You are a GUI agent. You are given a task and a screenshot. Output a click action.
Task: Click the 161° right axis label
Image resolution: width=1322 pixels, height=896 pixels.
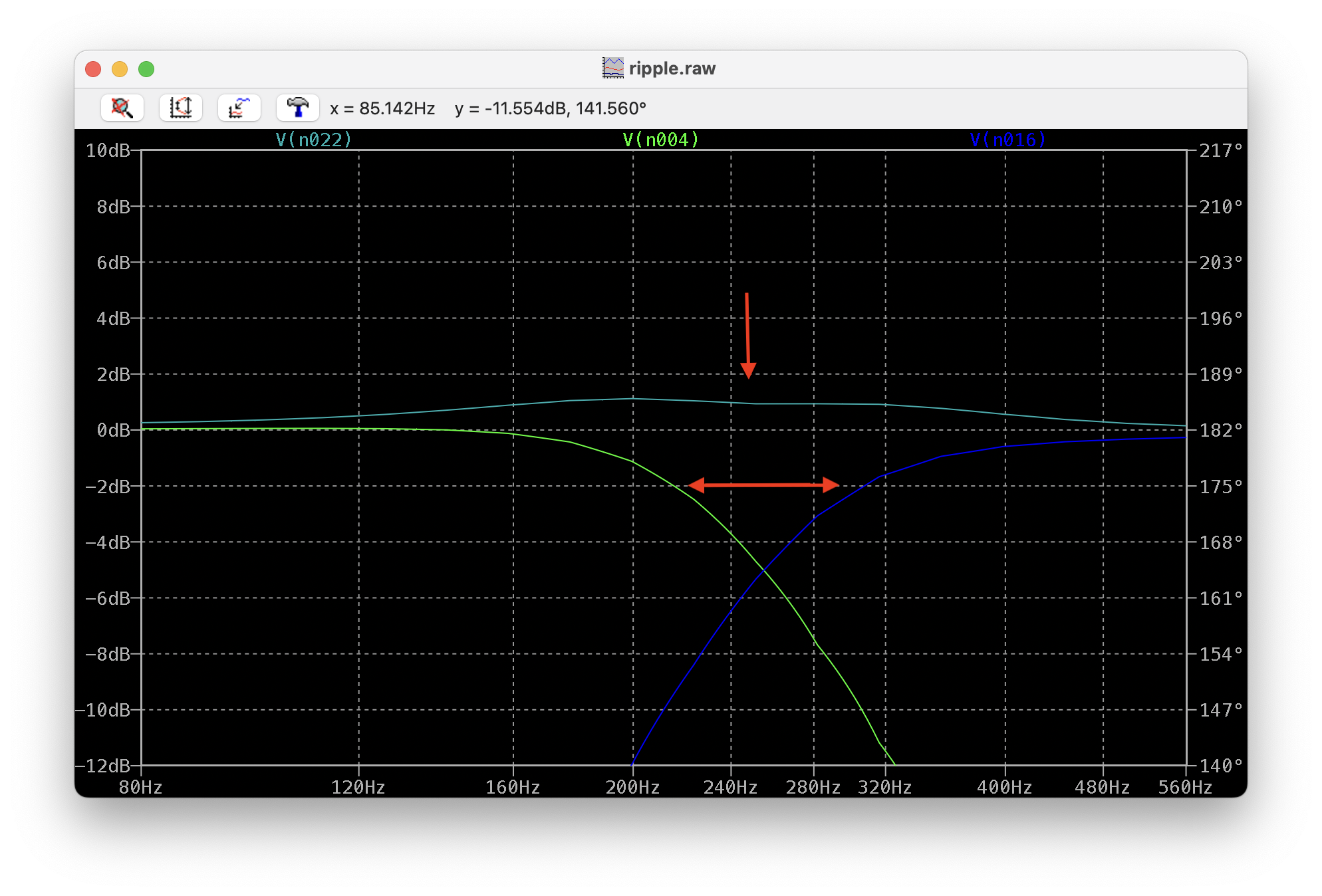[x=1221, y=598]
